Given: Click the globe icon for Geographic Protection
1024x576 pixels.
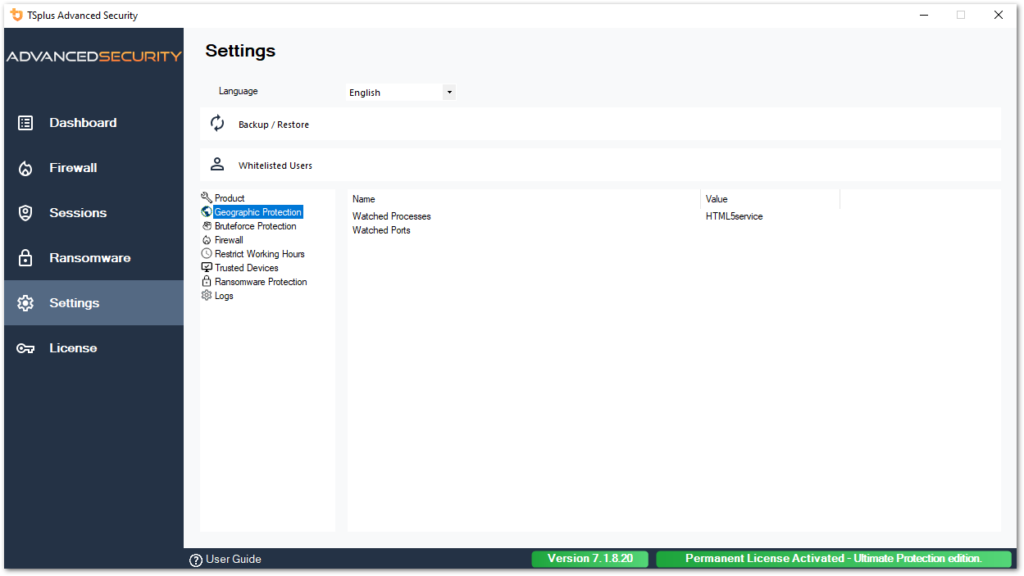Looking at the screenshot, I should point(206,211).
